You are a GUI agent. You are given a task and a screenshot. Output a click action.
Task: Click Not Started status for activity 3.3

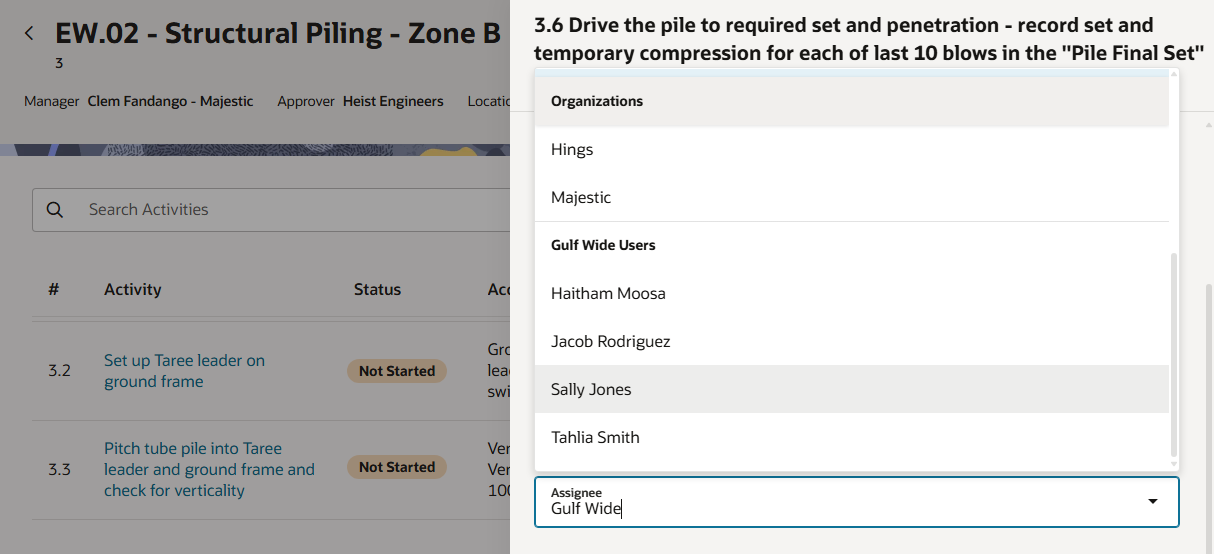tap(397, 467)
